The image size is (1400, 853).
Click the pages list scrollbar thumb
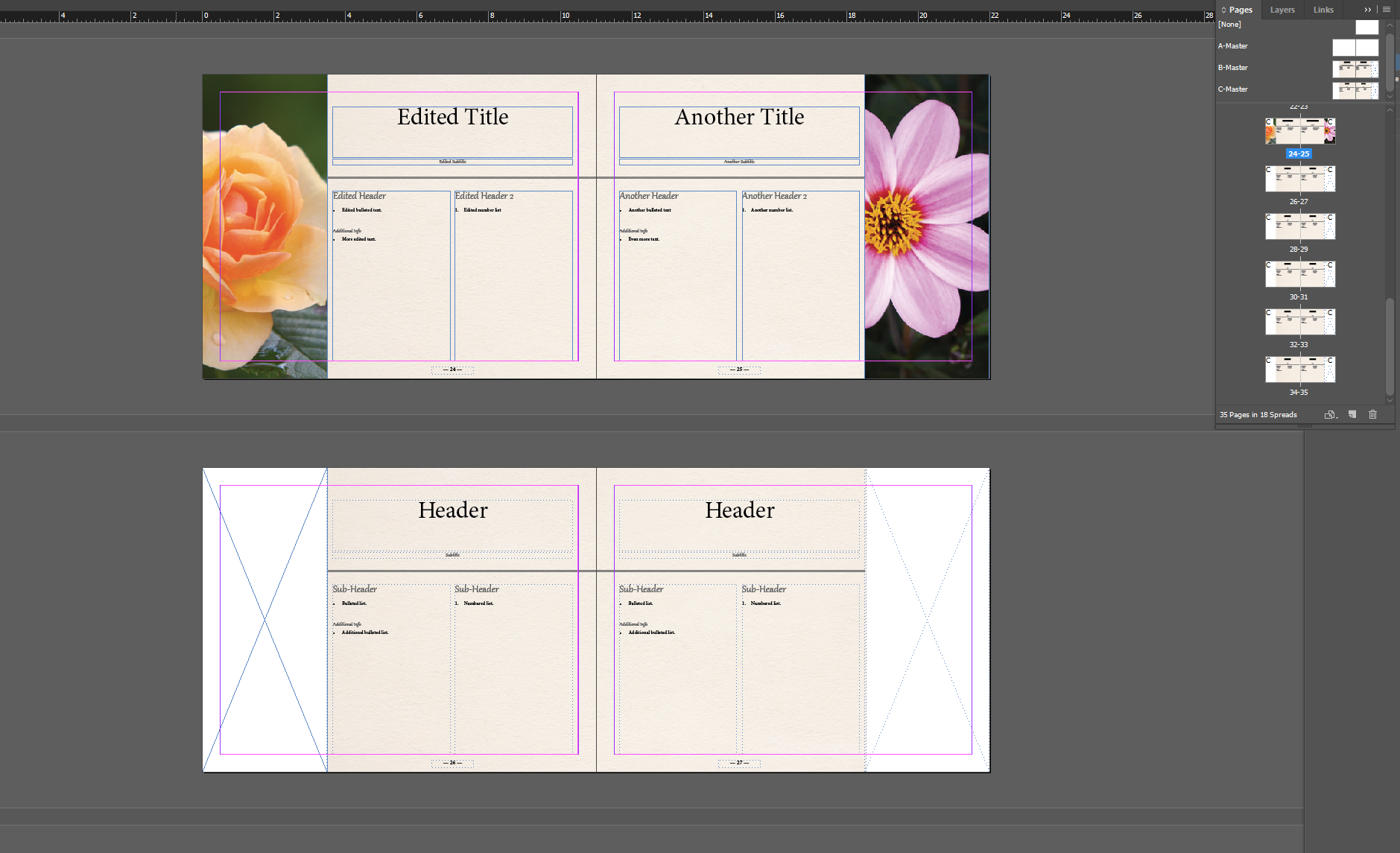(1390, 346)
